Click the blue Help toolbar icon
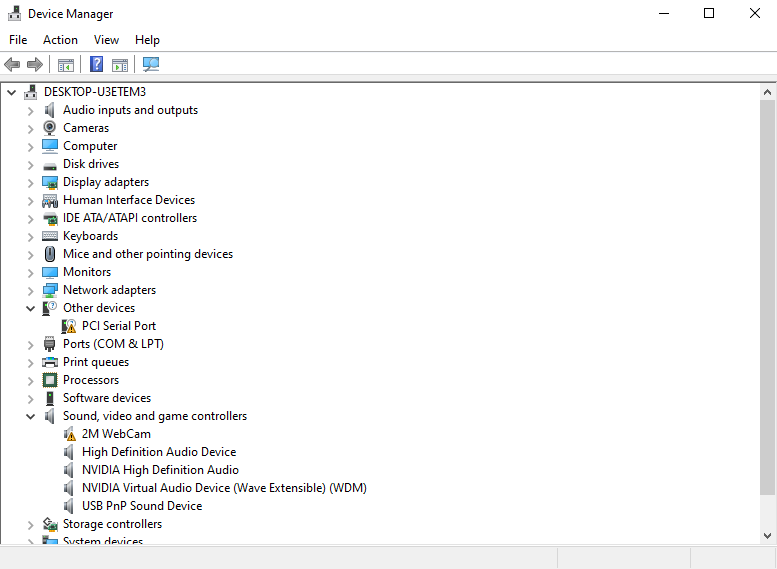The height and width of the screenshot is (569, 777). coord(96,64)
